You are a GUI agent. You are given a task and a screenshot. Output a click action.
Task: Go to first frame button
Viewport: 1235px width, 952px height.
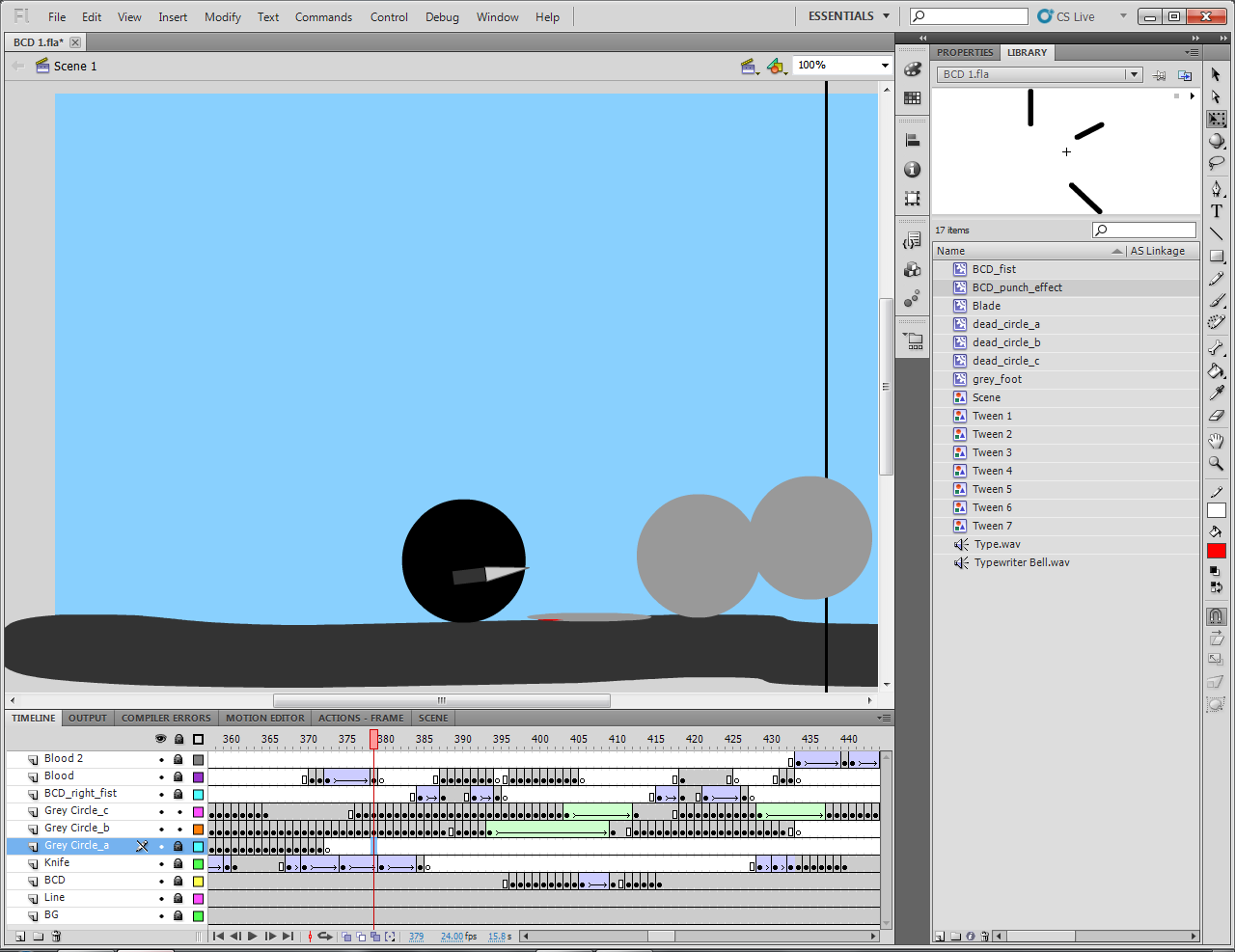coord(218,936)
